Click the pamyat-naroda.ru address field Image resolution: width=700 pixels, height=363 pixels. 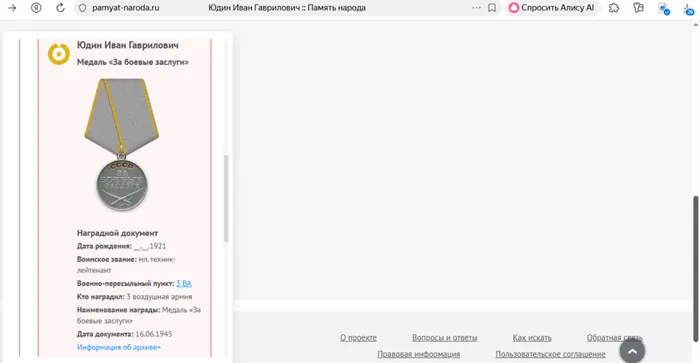[x=125, y=8]
